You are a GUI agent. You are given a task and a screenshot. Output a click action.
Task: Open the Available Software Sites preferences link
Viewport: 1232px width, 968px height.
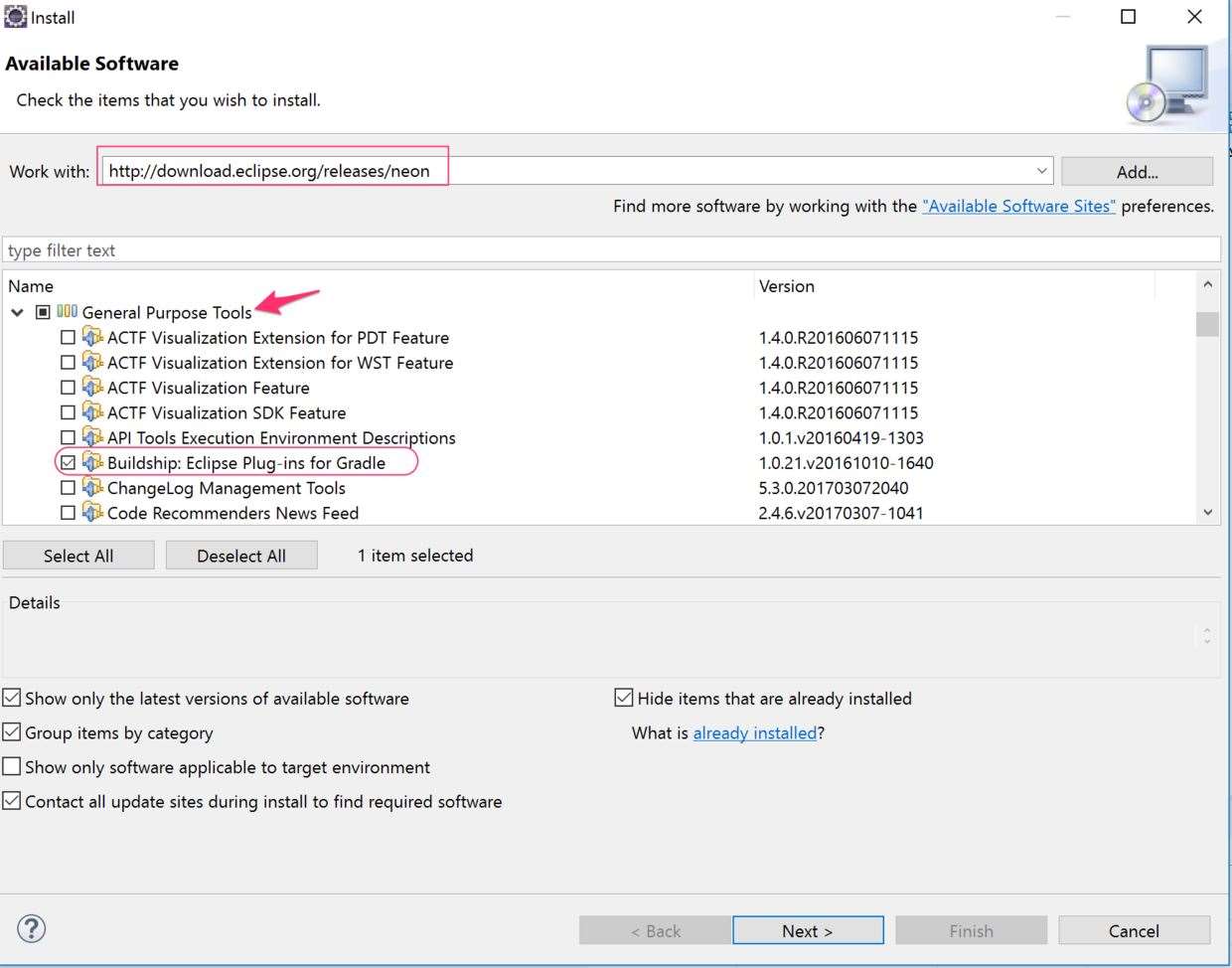pos(1018,206)
